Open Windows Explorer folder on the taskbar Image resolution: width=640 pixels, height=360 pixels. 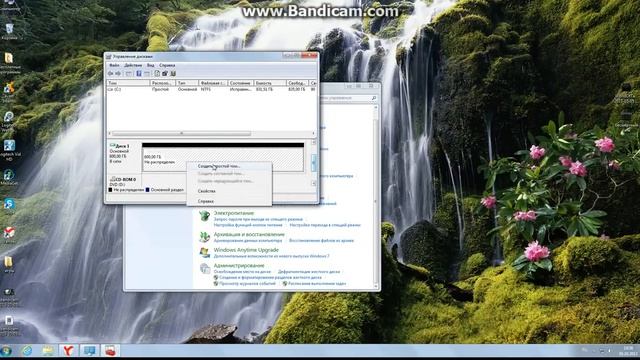point(48,351)
